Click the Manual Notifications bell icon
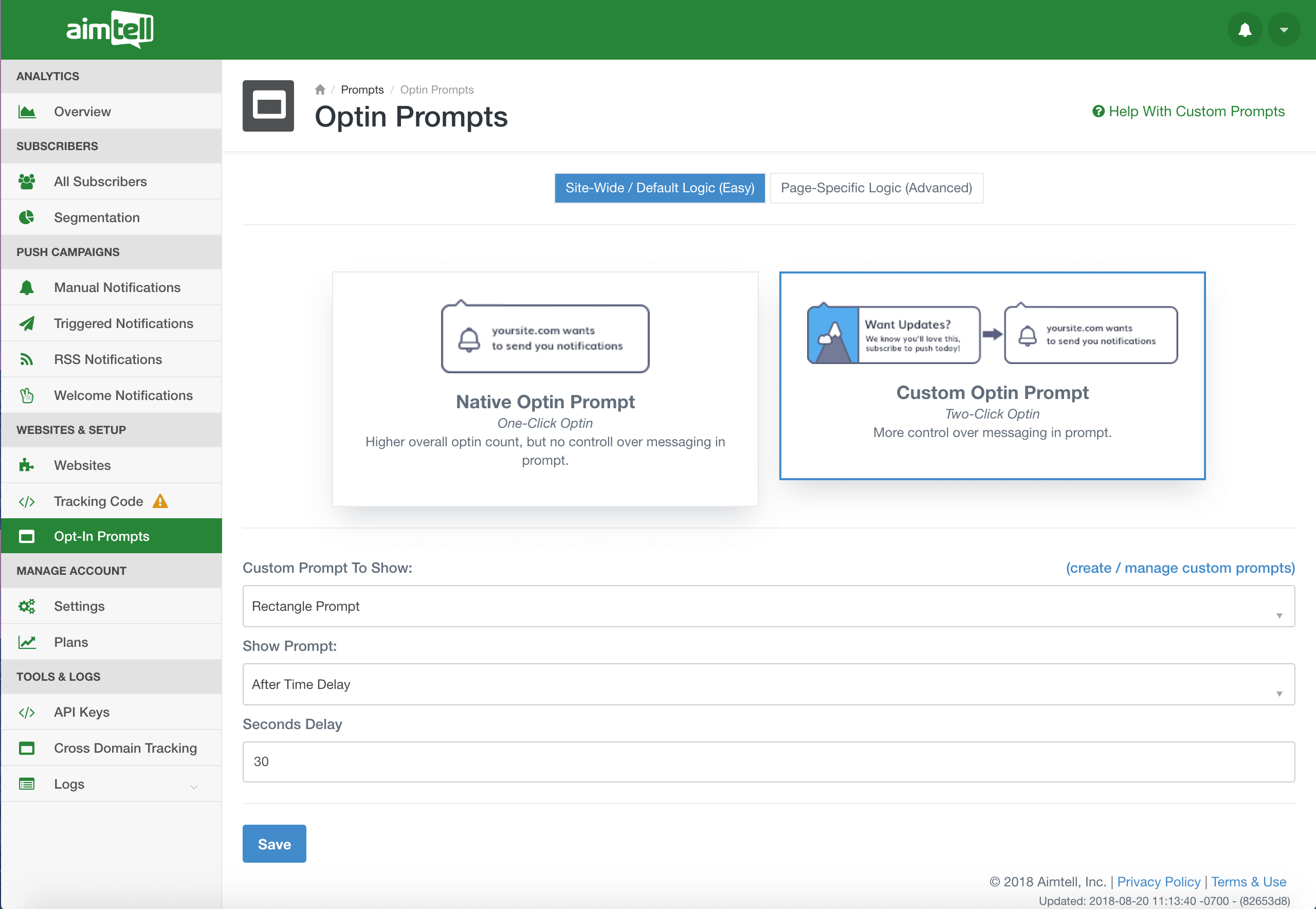Viewport: 1316px width, 909px height. point(27,287)
